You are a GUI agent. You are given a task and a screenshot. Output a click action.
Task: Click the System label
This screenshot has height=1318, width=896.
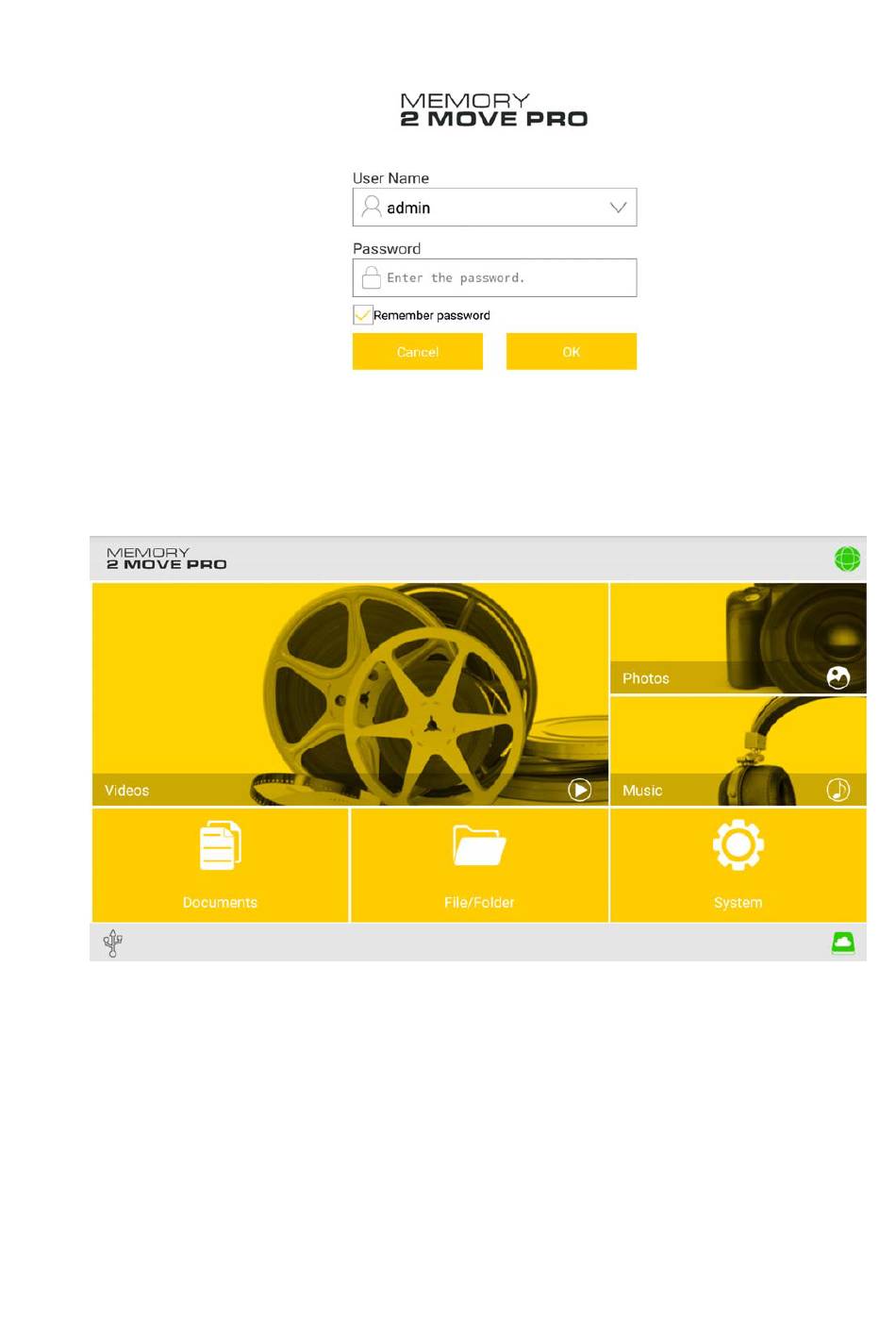tap(738, 902)
